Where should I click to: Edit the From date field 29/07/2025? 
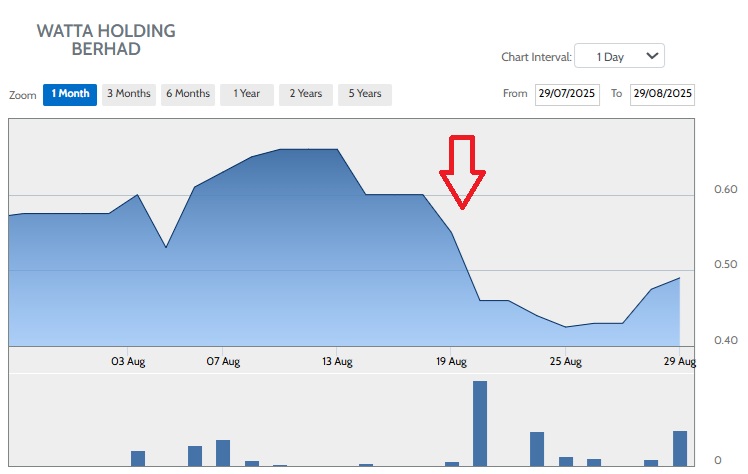click(x=567, y=94)
